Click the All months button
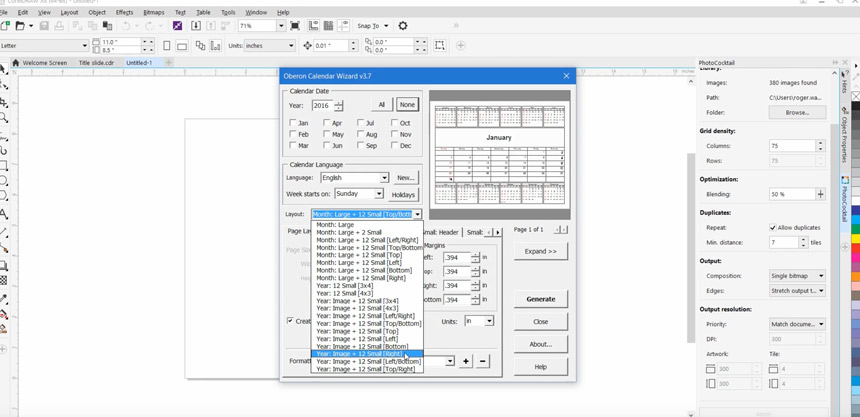The height and width of the screenshot is (417, 860). (382, 105)
